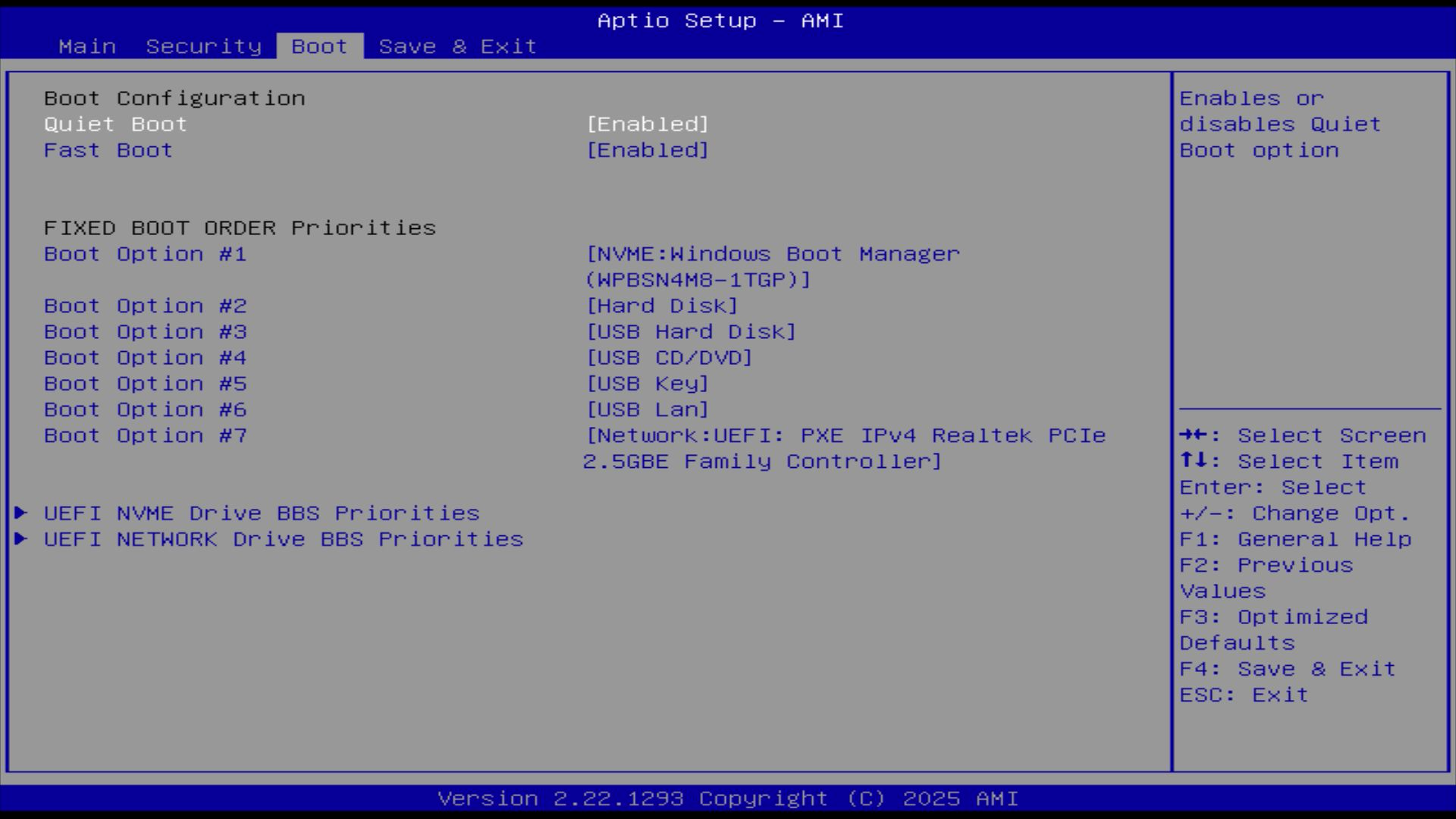
Task: Toggle Quiet Boot Enabled value
Action: pyautogui.click(x=648, y=124)
